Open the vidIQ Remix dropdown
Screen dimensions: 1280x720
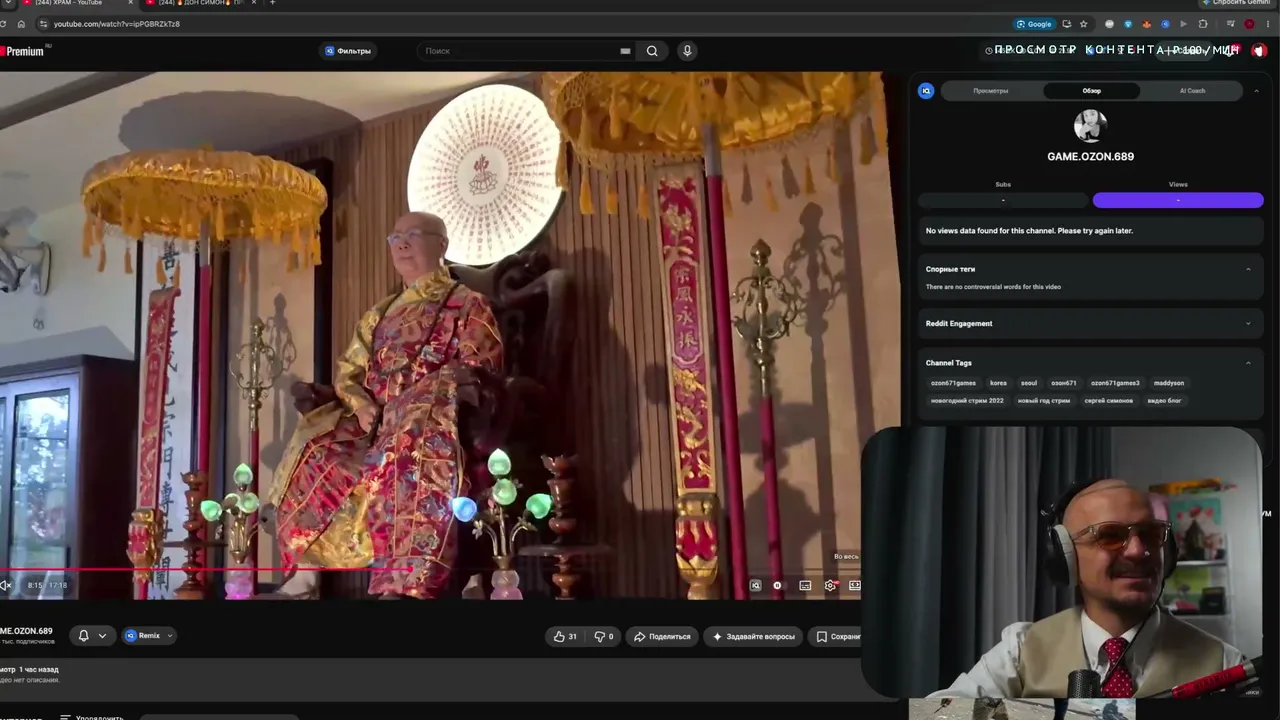tap(149, 636)
